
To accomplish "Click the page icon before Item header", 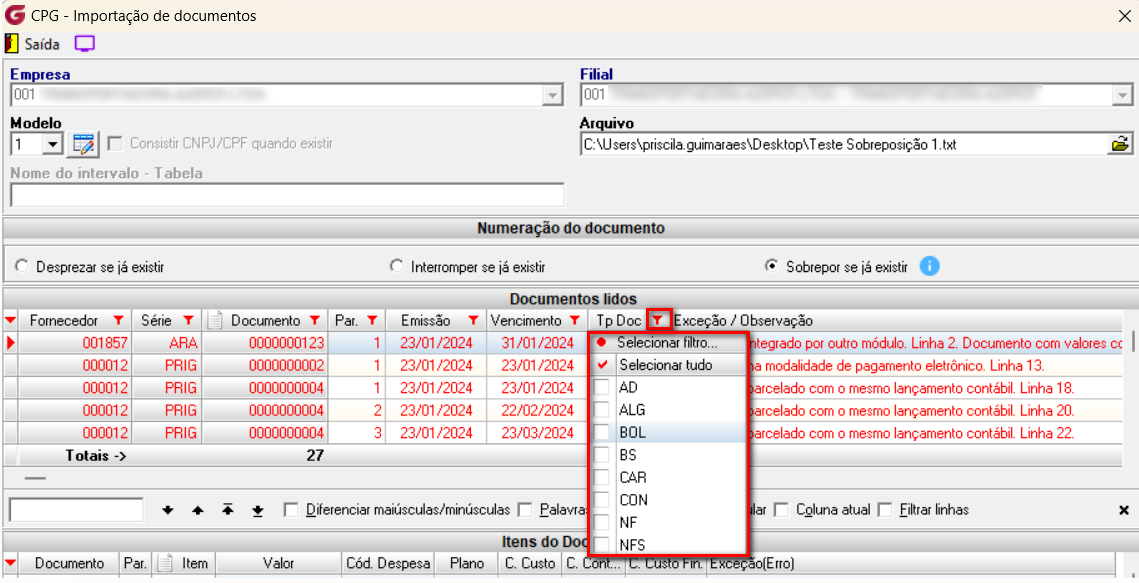I will 164,563.
